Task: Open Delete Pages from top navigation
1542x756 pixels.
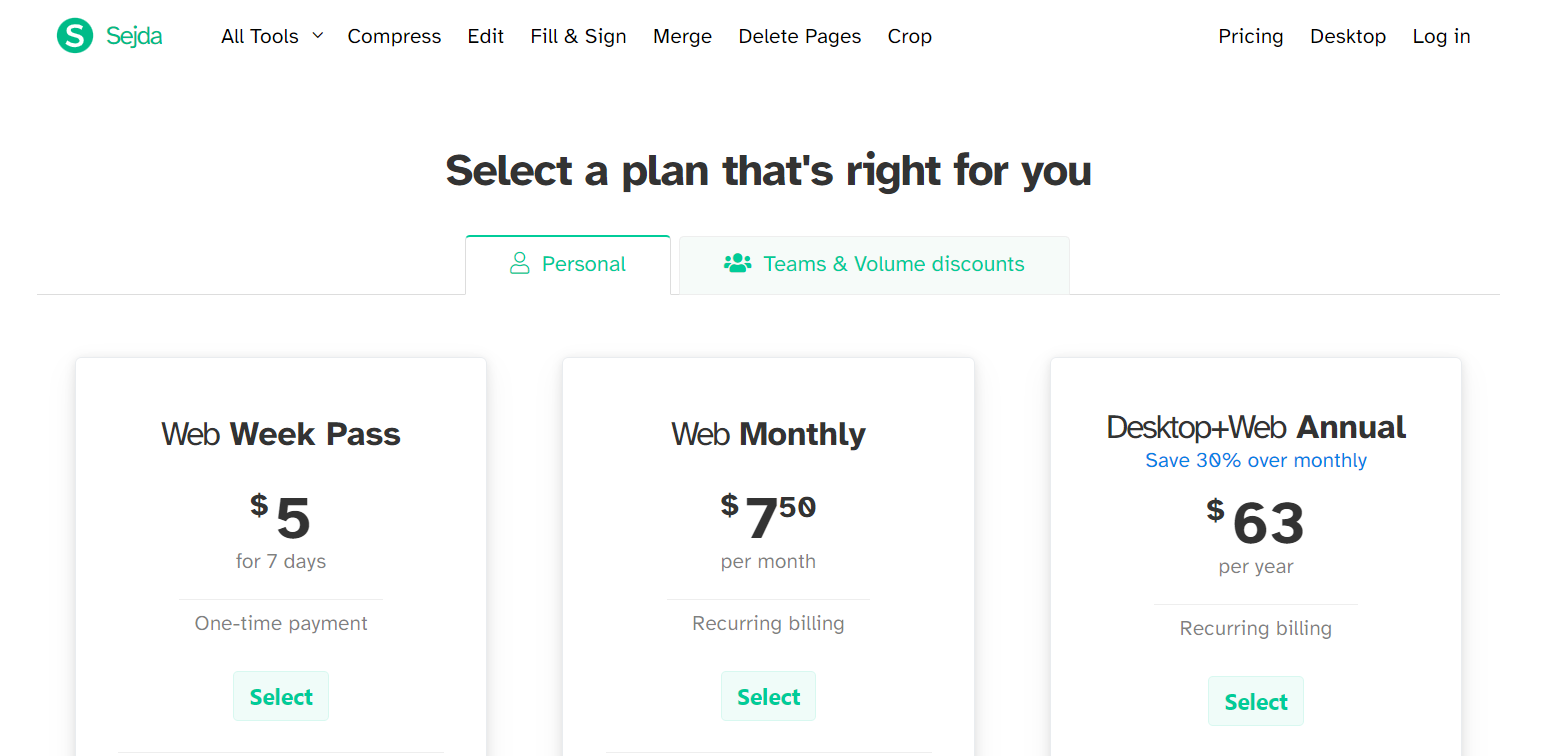Action: 800,36
